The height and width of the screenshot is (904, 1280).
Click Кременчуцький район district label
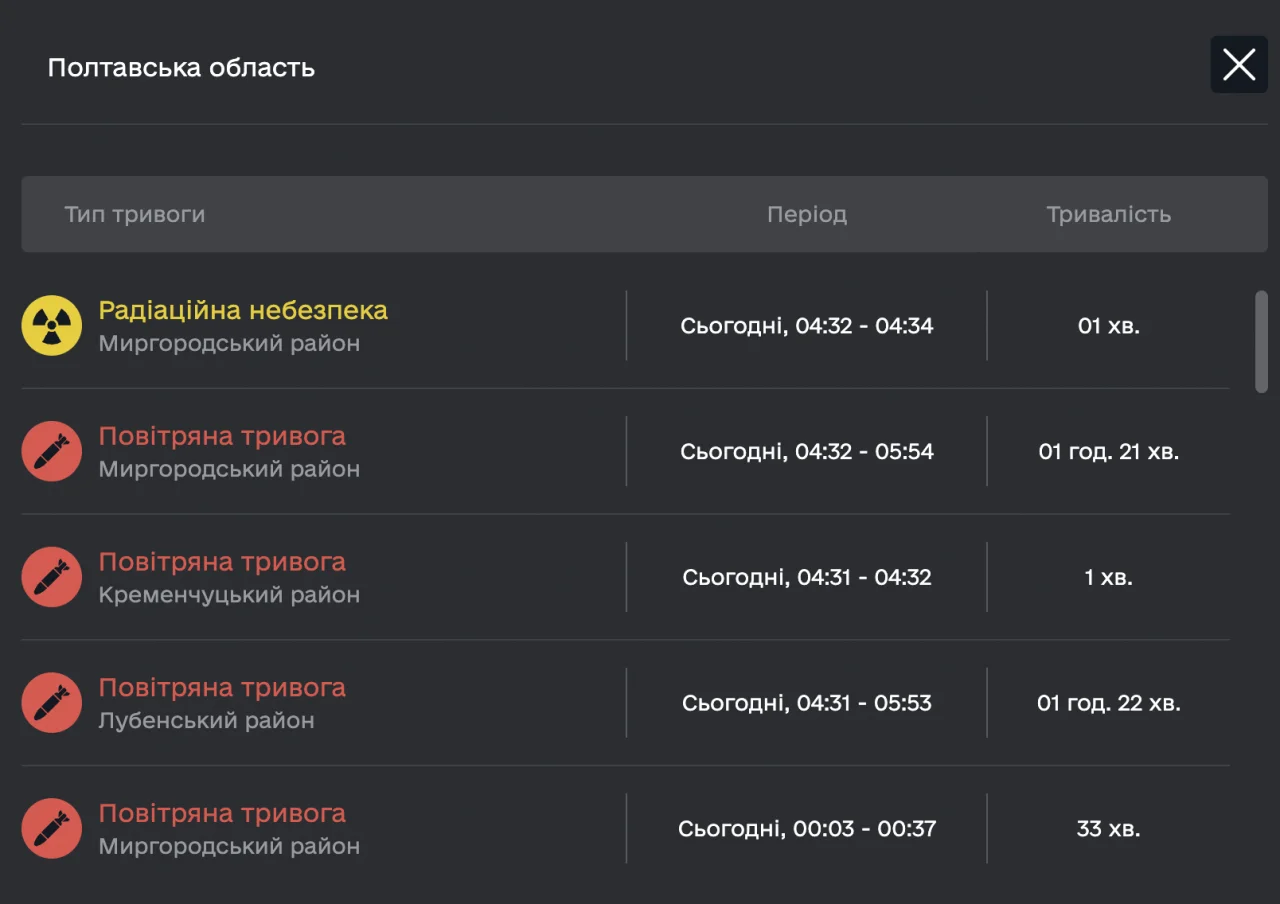click(x=229, y=595)
